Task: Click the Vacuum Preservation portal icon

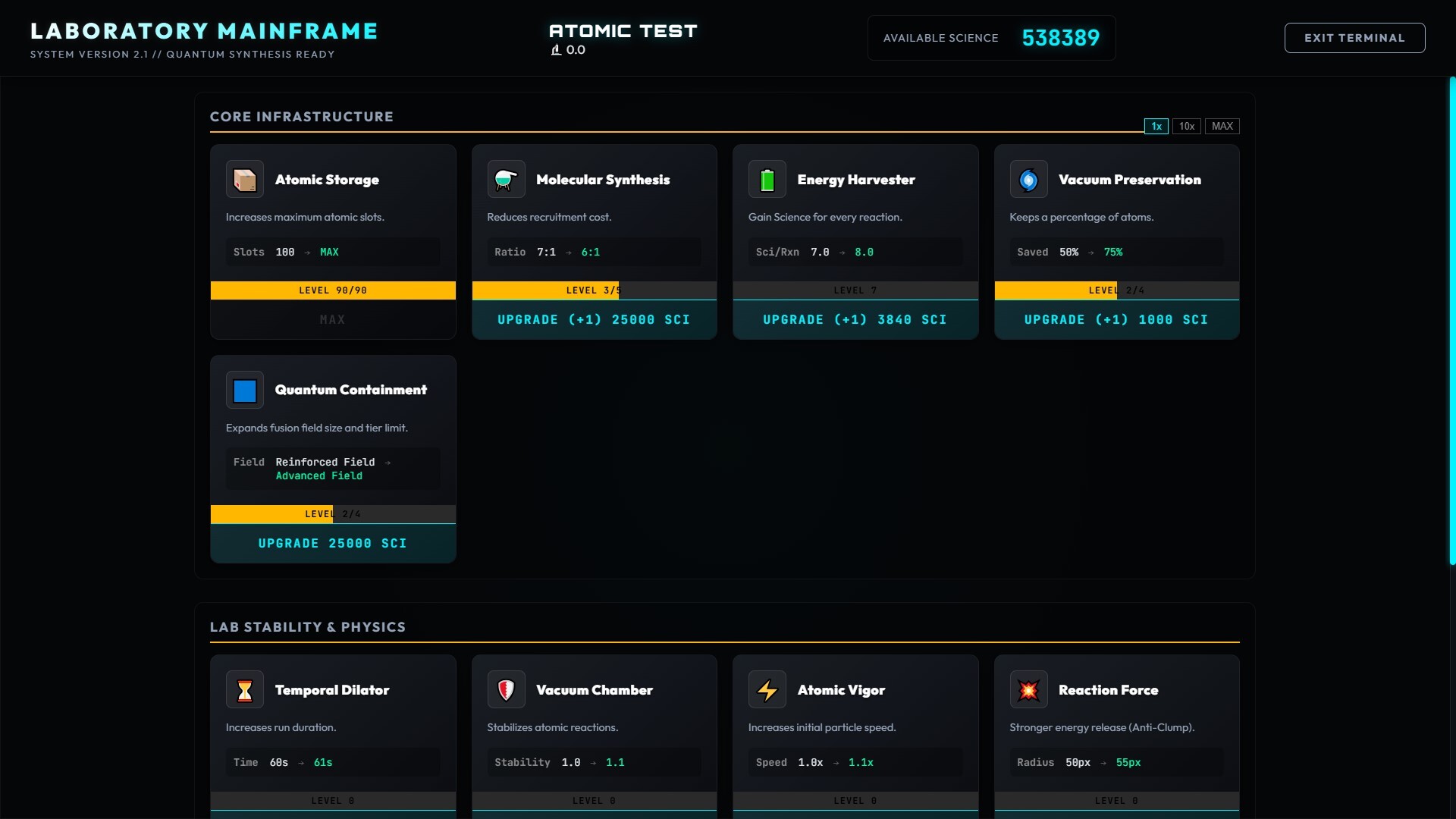Action: click(x=1028, y=180)
